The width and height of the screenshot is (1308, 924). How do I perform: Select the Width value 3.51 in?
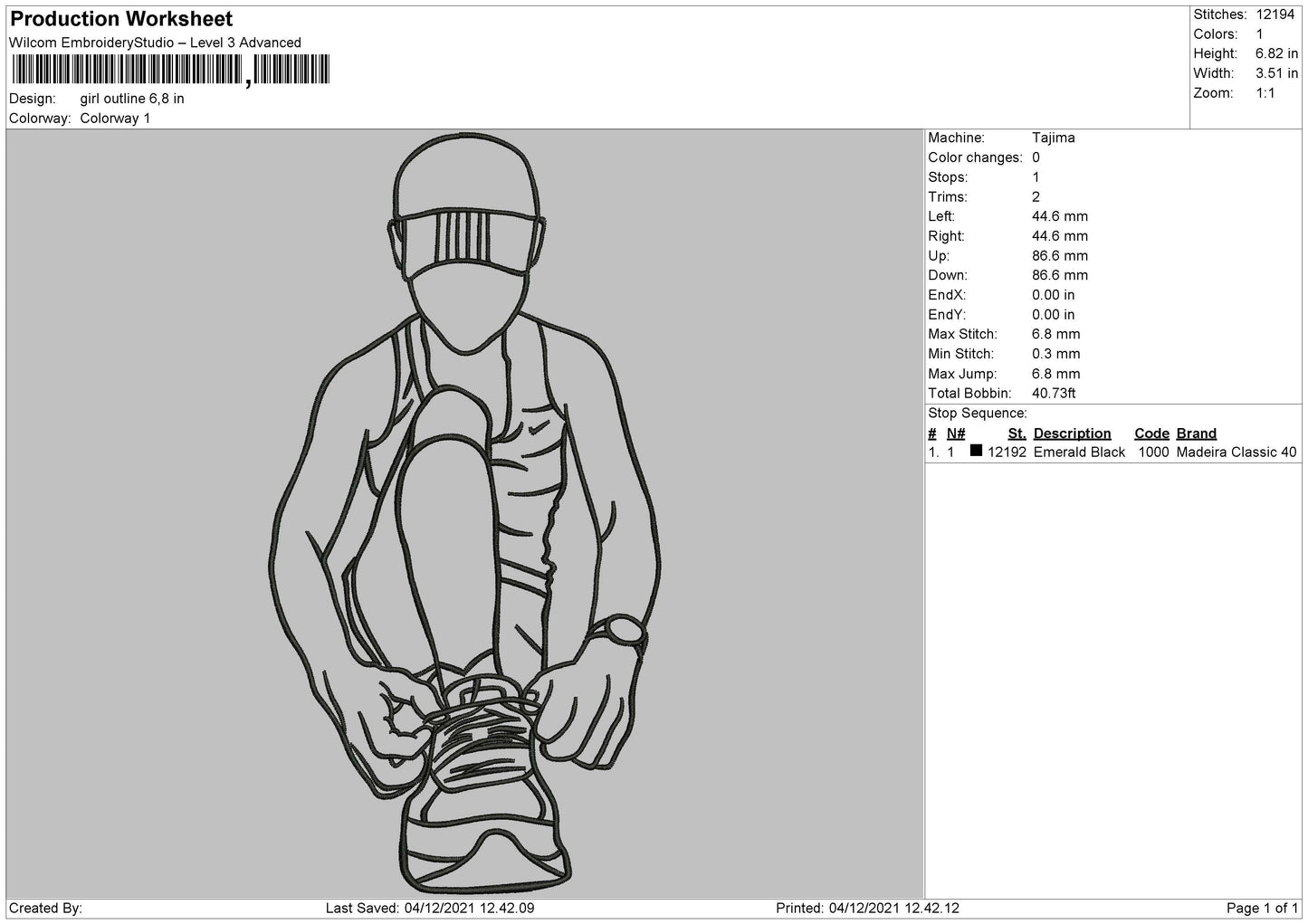click(x=1276, y=73)
